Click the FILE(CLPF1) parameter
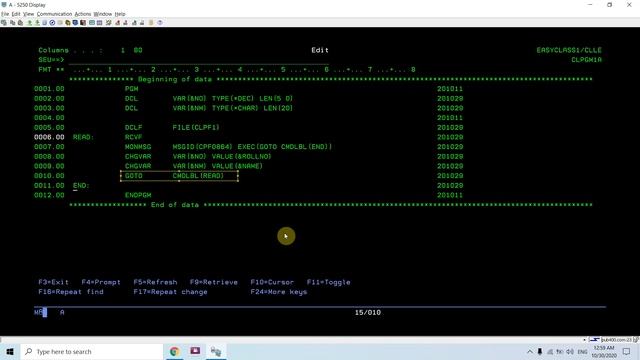Screen dimensions: 640x360 pos(196,127)
